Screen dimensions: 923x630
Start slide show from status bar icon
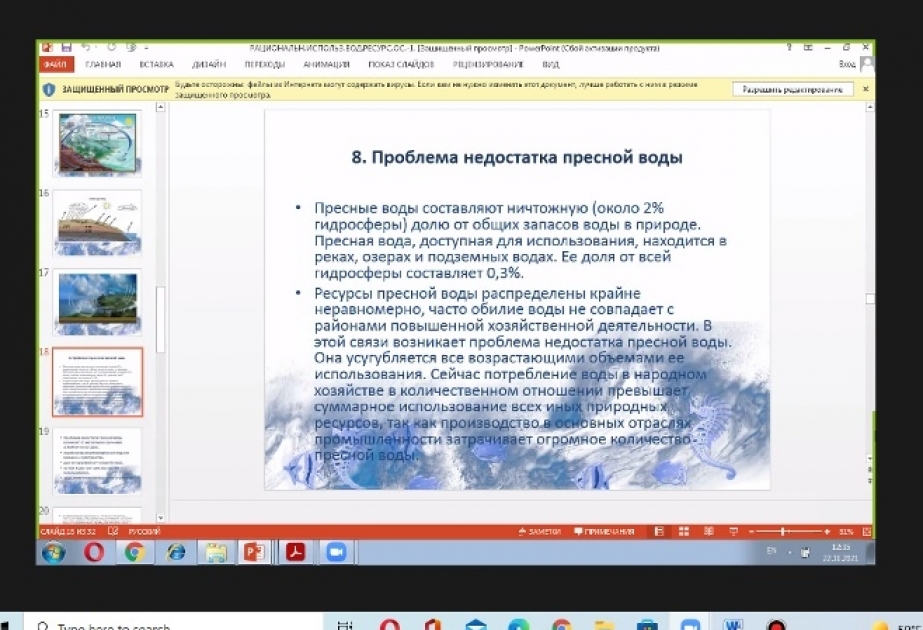tap(733, 532)
